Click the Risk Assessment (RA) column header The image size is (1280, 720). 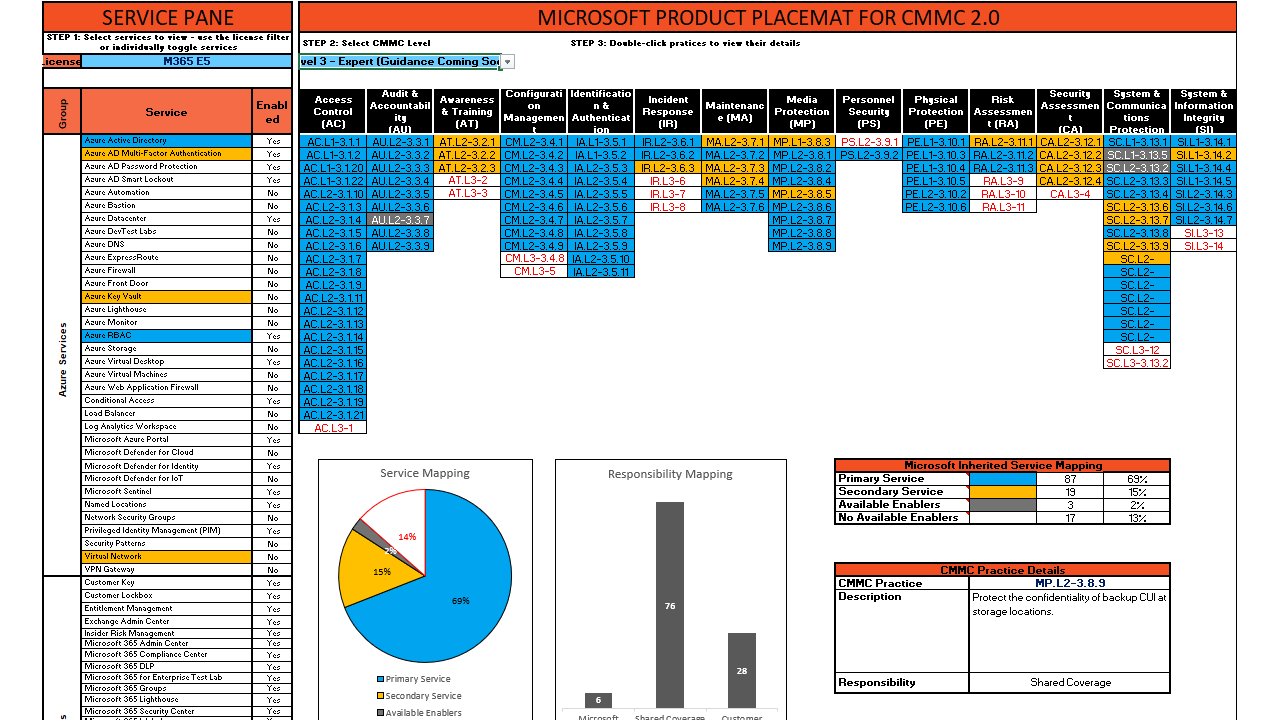[1003, 111]
